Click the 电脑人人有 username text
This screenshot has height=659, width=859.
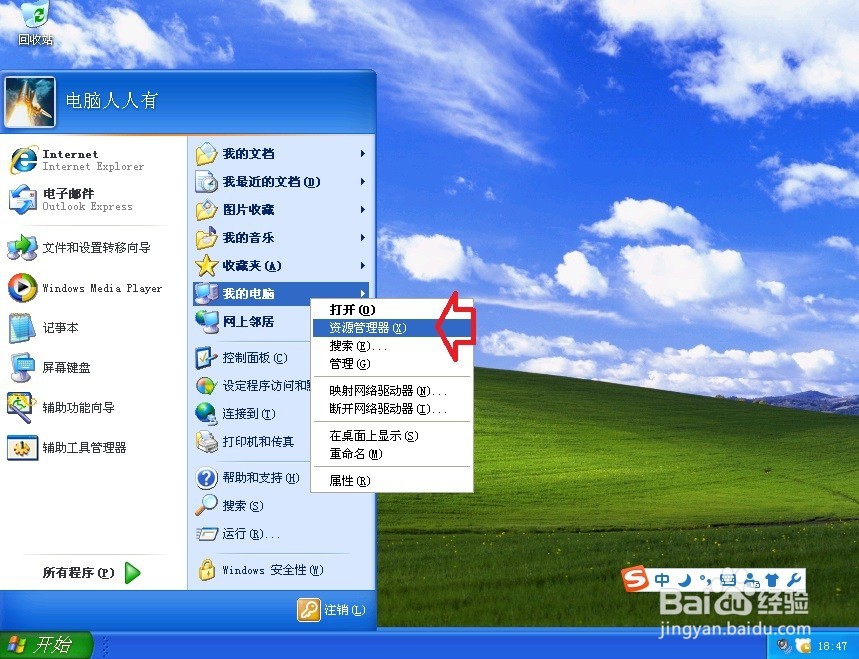(x=112, y=100)
